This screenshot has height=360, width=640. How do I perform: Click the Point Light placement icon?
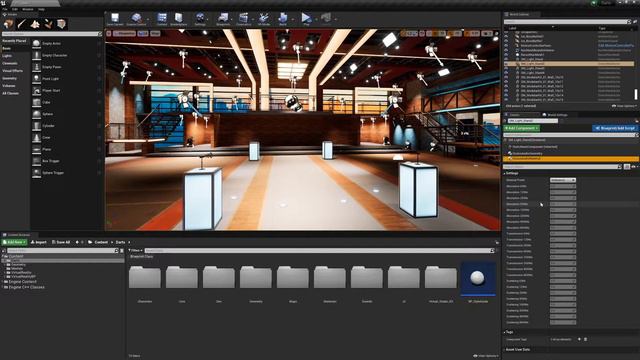36,79
